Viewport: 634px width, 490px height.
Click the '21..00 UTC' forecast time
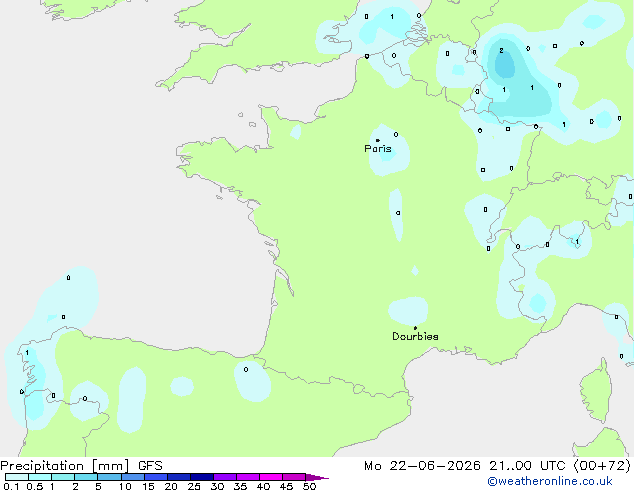pos(527,466)
